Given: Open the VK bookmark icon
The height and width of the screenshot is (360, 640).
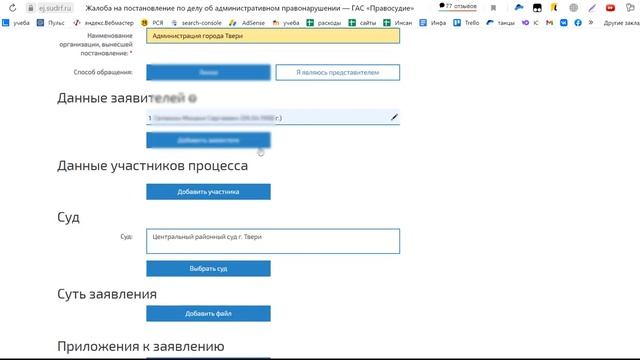Looking at the screenshot, I should 564,23.
